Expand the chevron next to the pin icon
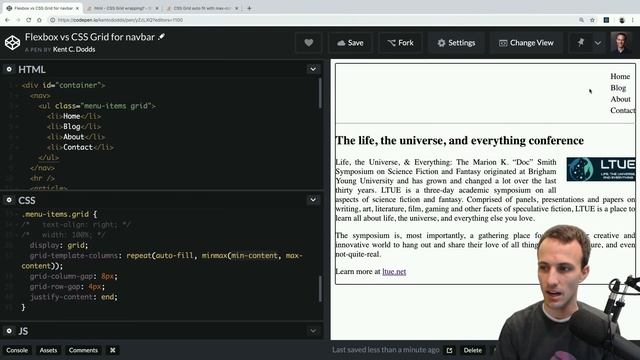 click(598, 42)
